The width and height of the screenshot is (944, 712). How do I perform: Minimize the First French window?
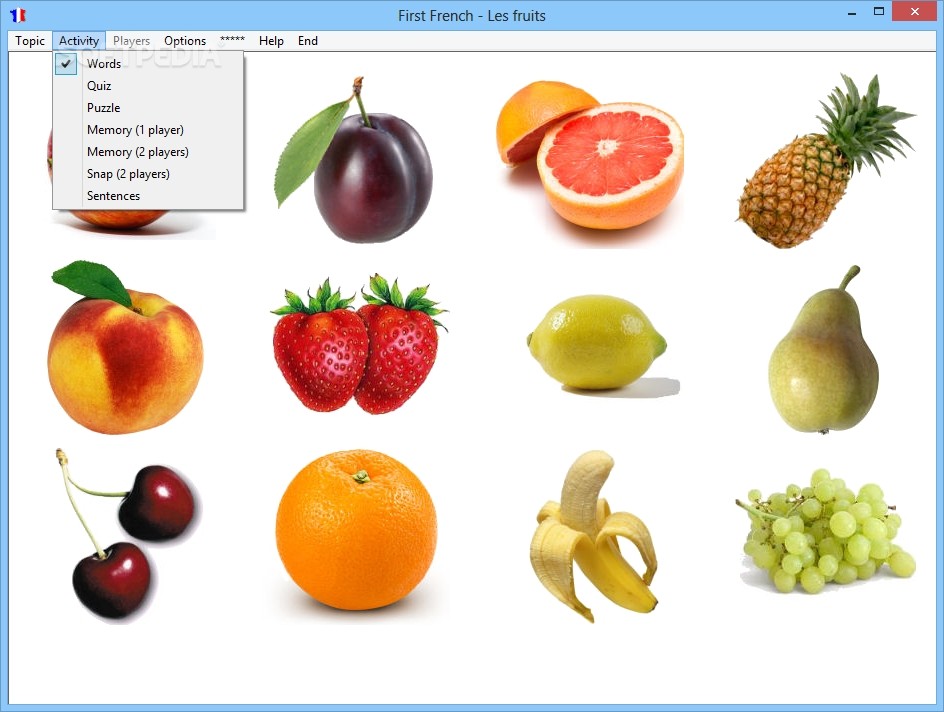click(x=851, y=13)
